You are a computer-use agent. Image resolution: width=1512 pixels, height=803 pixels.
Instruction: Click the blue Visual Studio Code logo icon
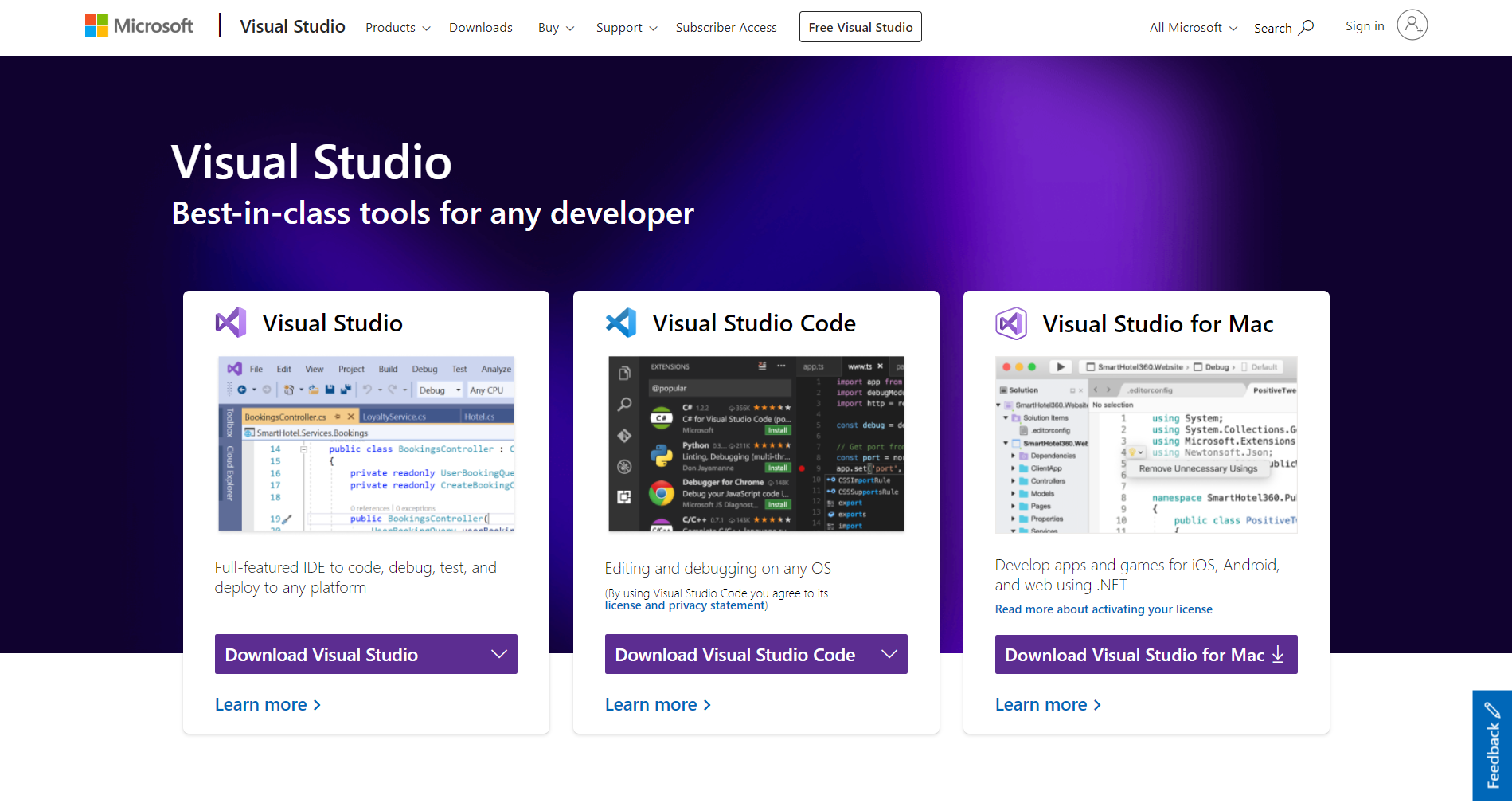pos(621,323)
